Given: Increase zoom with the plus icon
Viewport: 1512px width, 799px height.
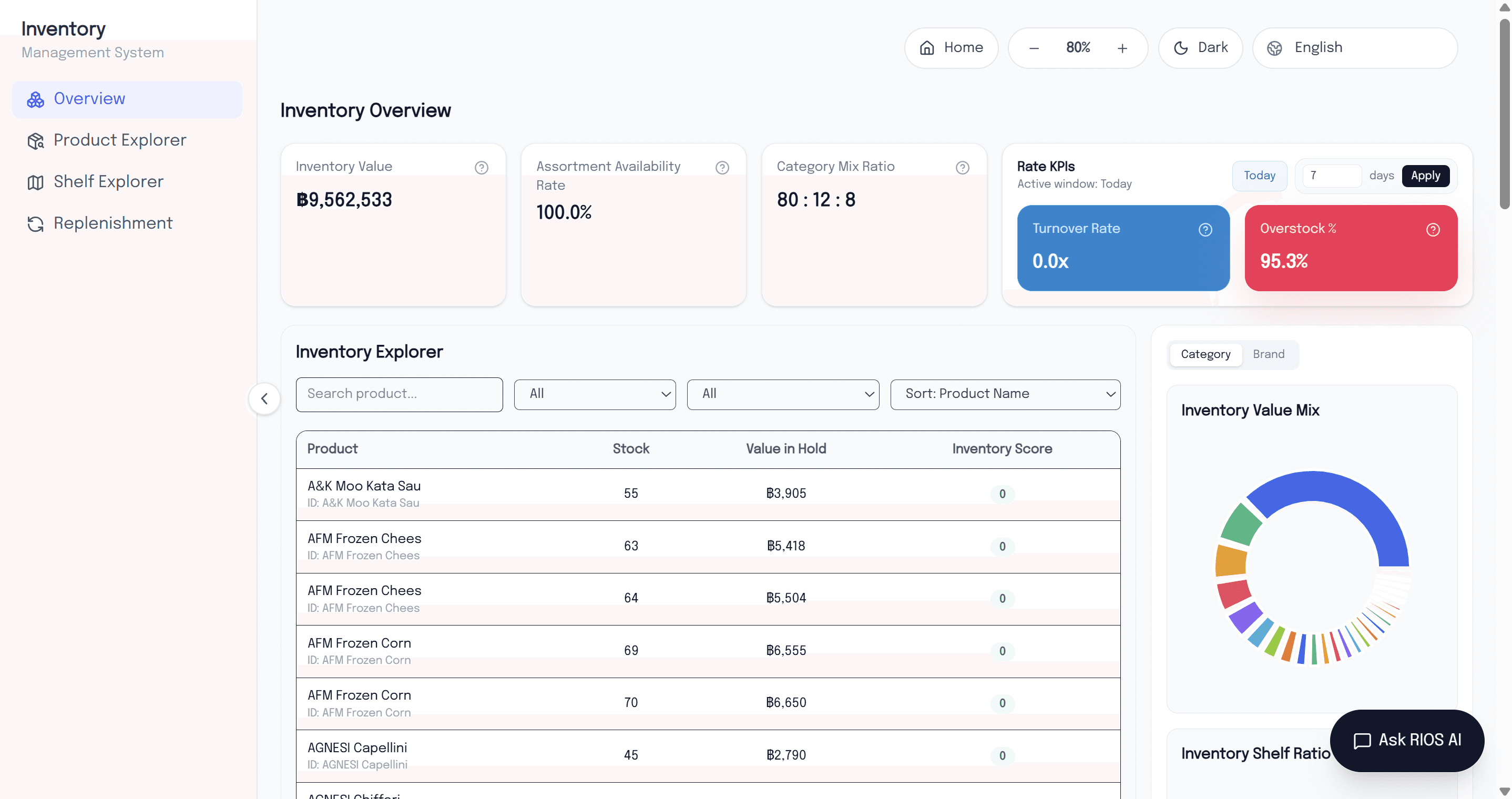Looking at the screenshot, I should point(1122,48).
